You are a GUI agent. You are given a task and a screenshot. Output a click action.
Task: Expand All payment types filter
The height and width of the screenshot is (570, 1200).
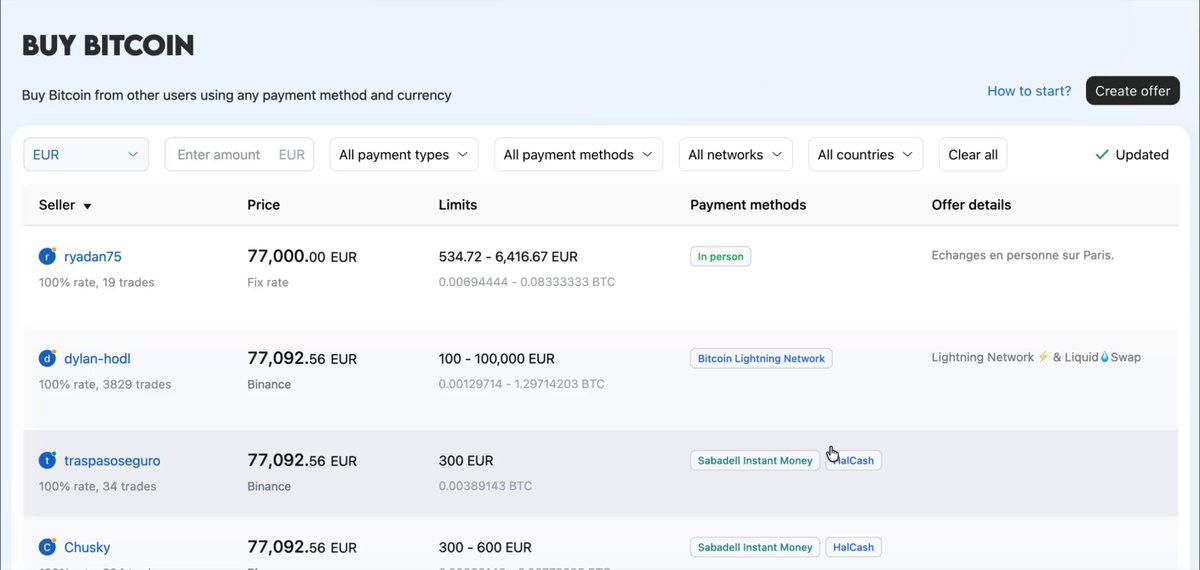[x=404, y=155]
